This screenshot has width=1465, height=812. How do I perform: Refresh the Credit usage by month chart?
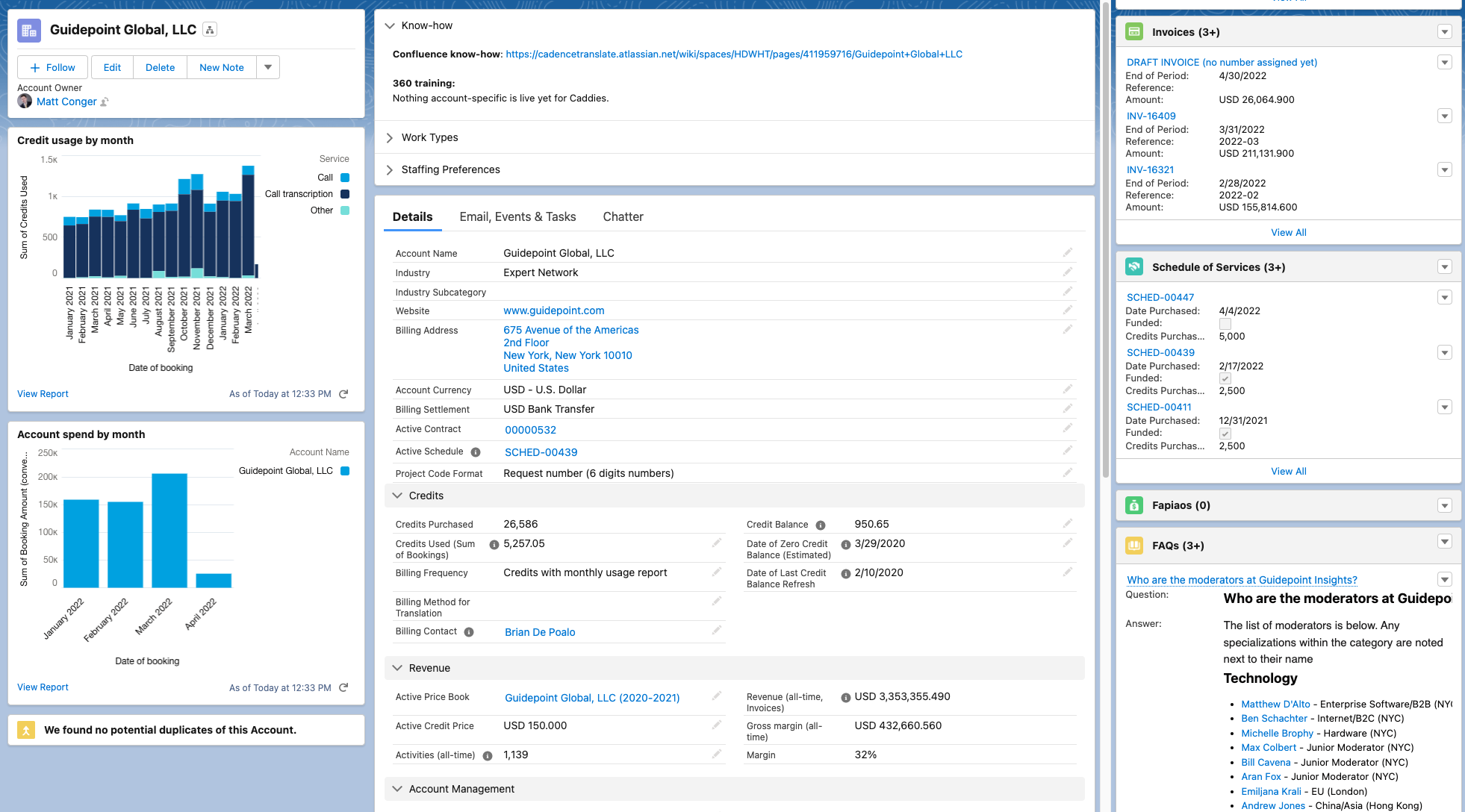pyautogui.click(x=343, y=394)
